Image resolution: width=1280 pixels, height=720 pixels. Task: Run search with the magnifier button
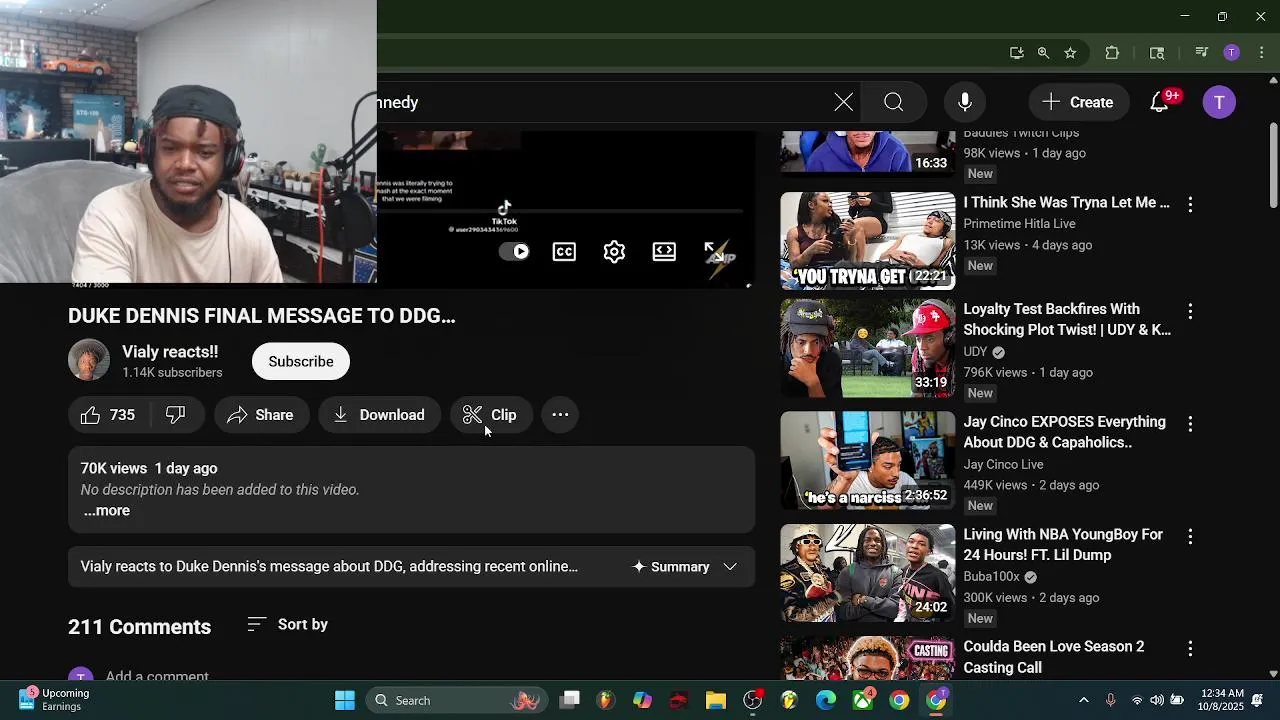(894, 102)
